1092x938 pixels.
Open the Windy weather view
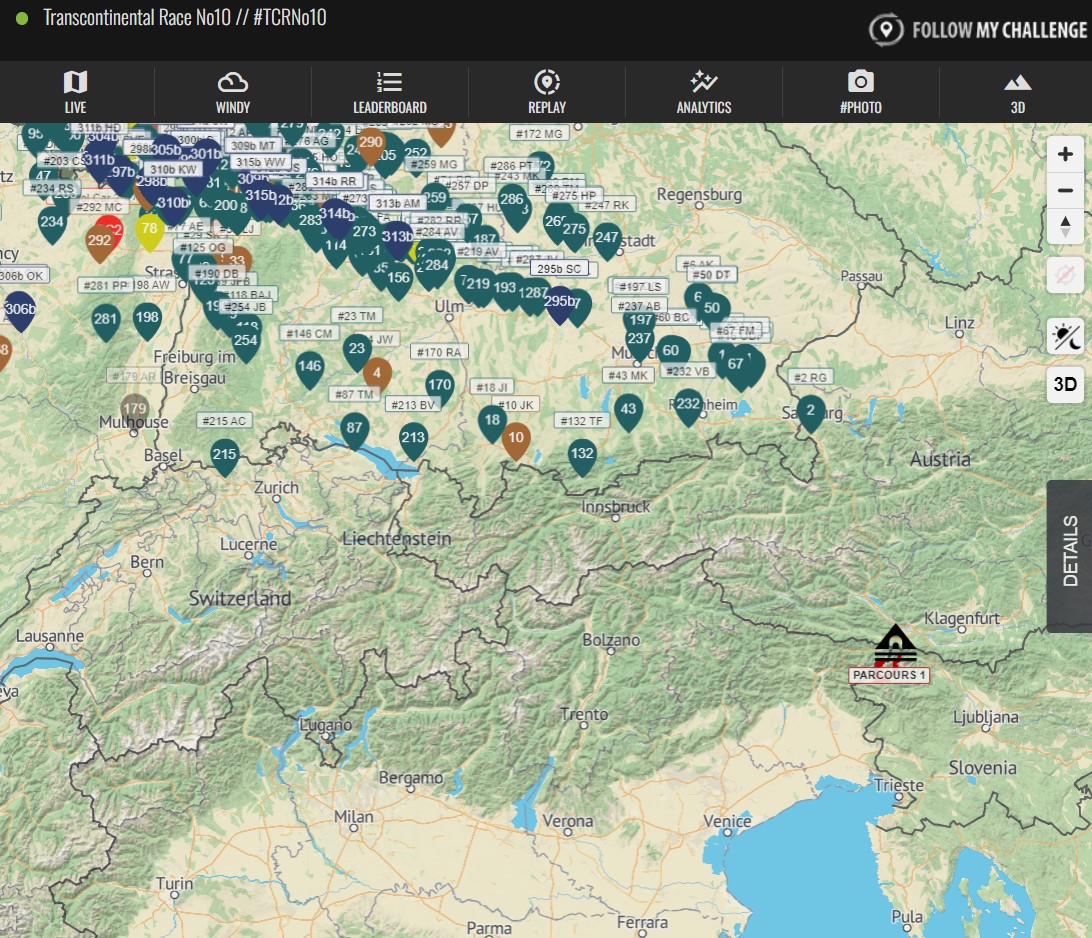click(x=232, y=91)
